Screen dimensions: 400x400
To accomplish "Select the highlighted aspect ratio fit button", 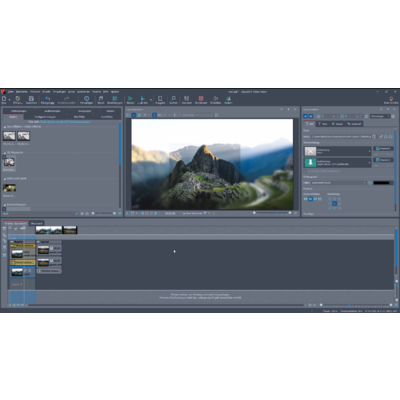I will click(310, 199).
